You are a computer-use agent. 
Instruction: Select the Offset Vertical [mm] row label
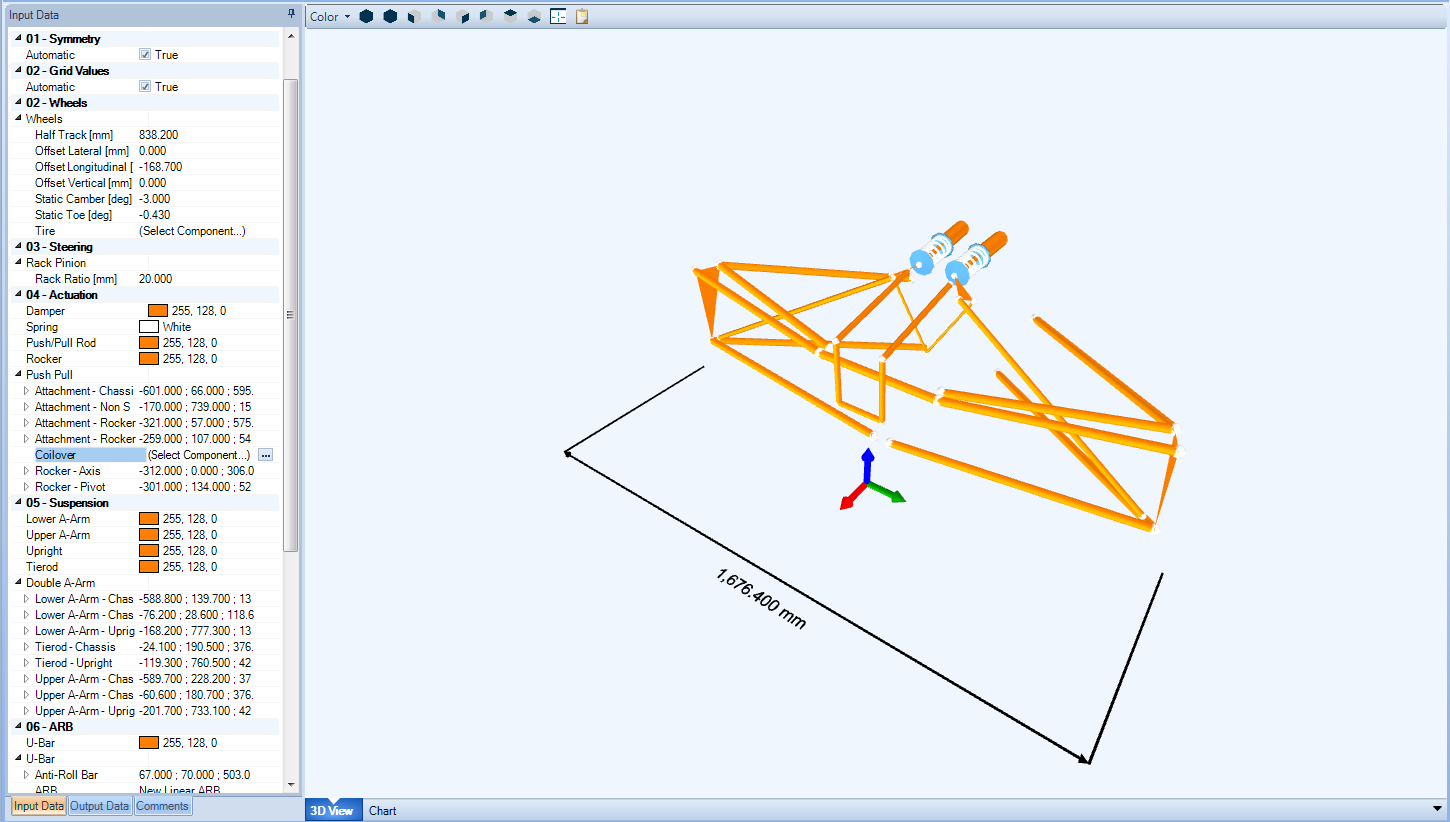83,183
